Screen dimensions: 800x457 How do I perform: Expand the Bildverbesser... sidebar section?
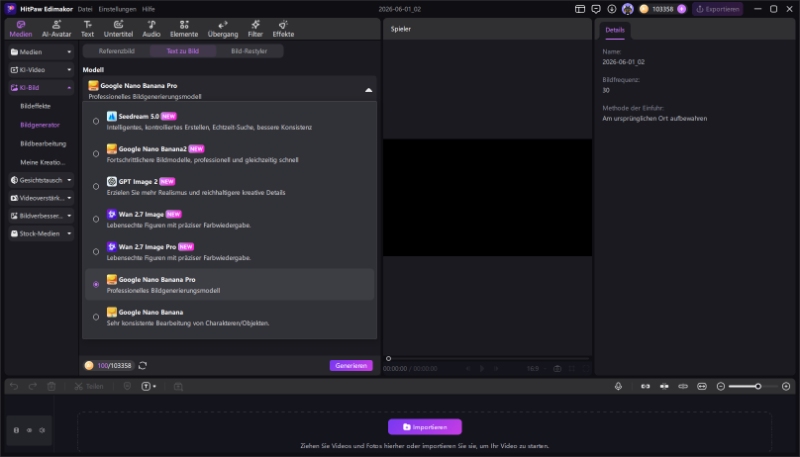(41, 216)
